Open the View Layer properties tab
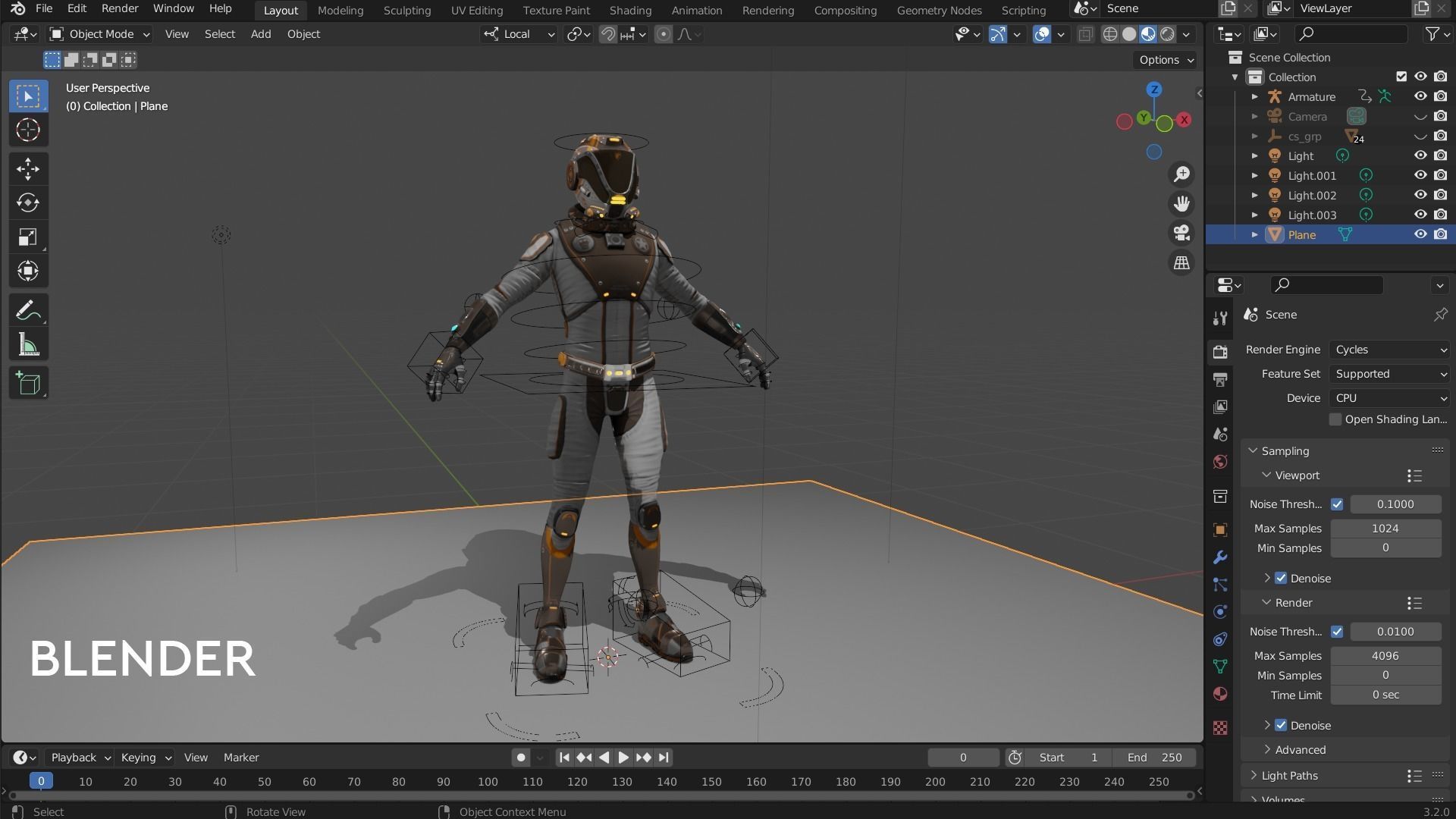The width and height of the screenshot is (1456, 819). coord(1220,407)
